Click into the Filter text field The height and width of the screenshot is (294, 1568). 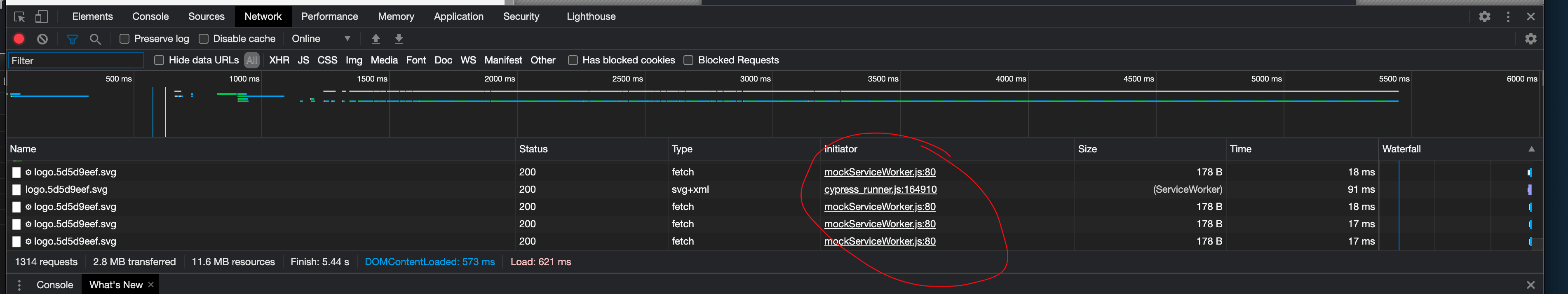(x=76, y=60)
